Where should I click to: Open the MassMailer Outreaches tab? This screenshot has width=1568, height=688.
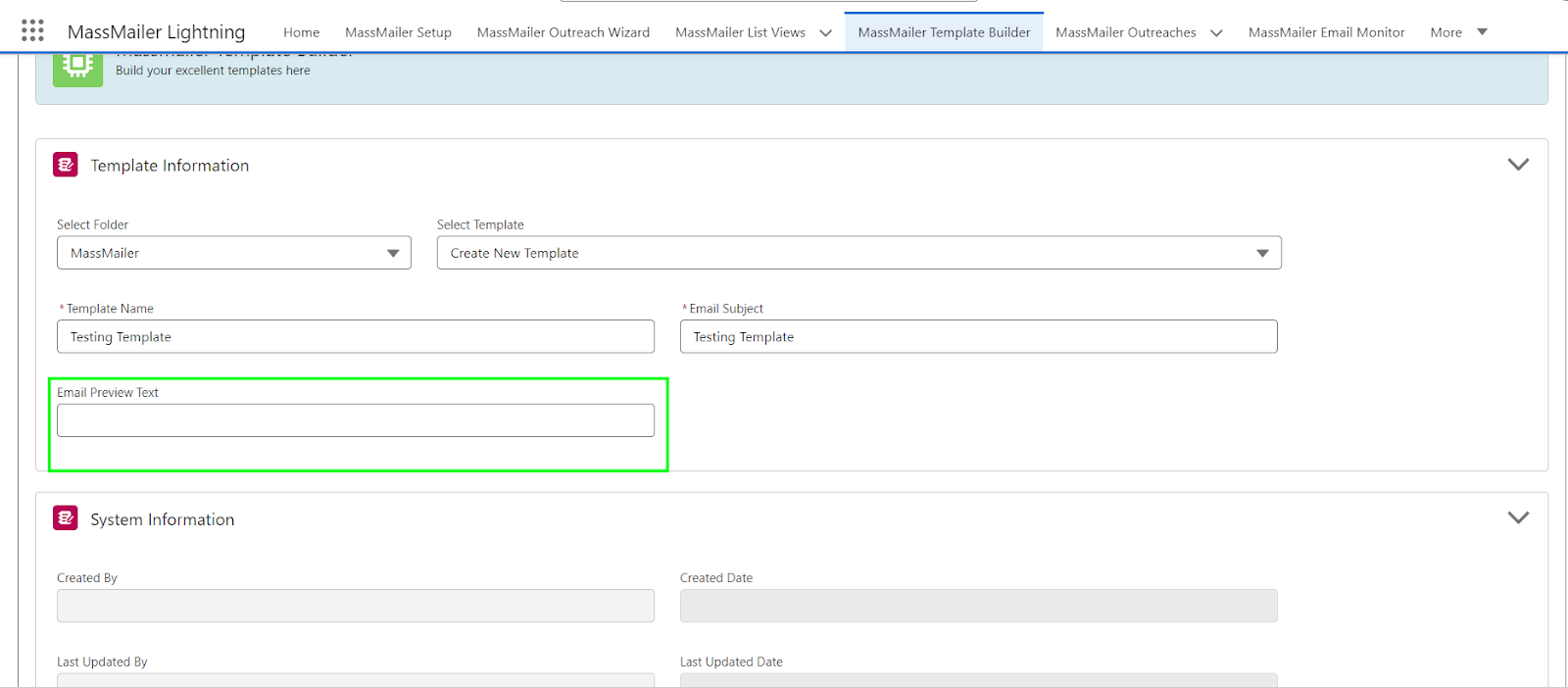coord(1126,32)
